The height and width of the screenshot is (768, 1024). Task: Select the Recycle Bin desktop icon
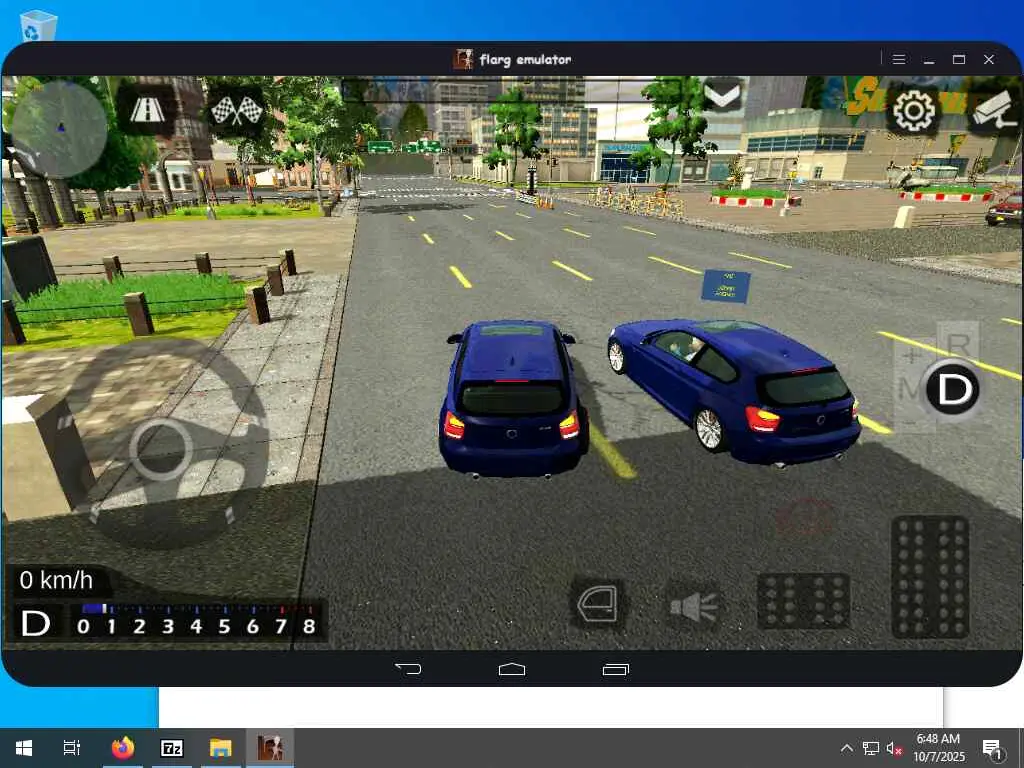39,27
